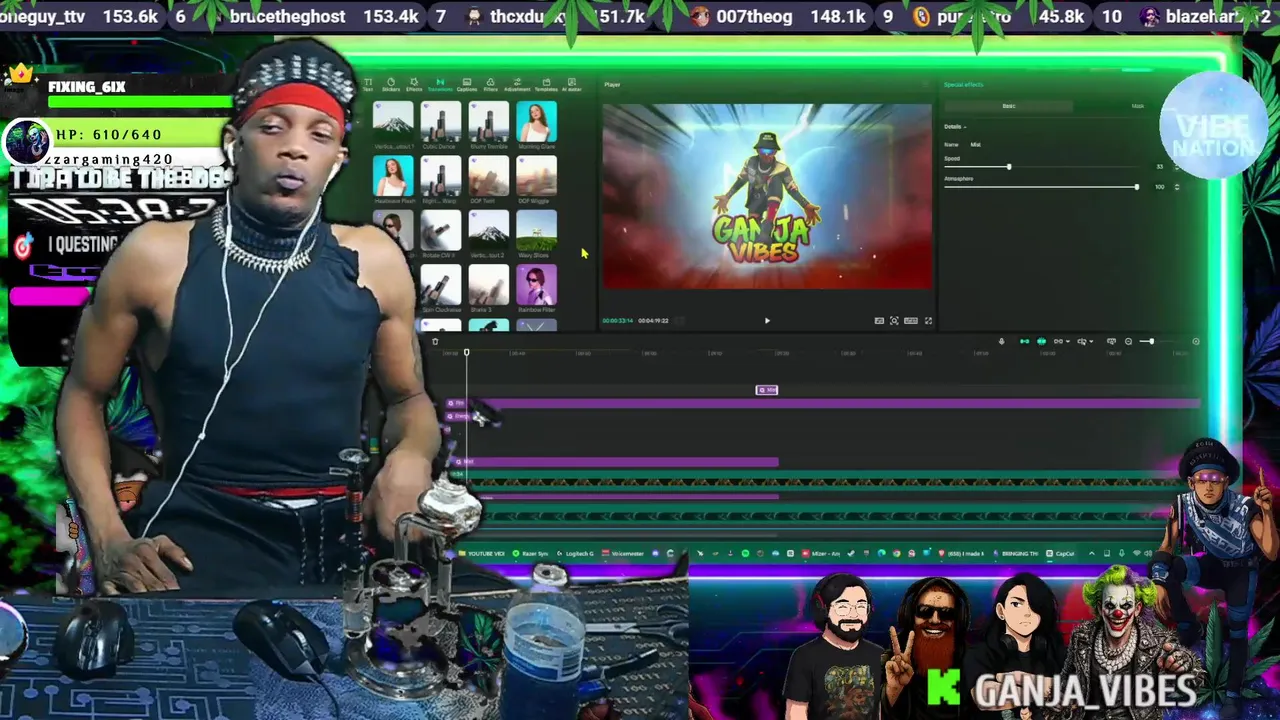Open the AI avatar panel
This screenshot has width=1280, height=720.
(x=572, y=84)
